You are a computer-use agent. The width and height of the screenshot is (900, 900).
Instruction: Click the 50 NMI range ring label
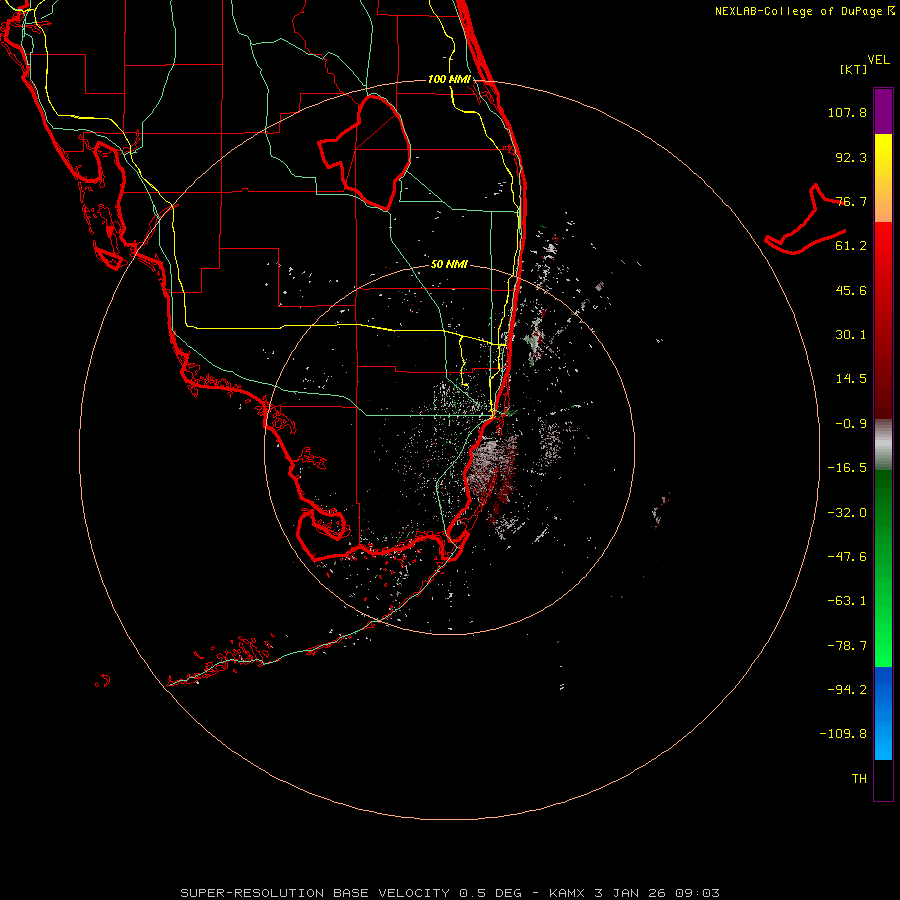[x=449, y=265]
